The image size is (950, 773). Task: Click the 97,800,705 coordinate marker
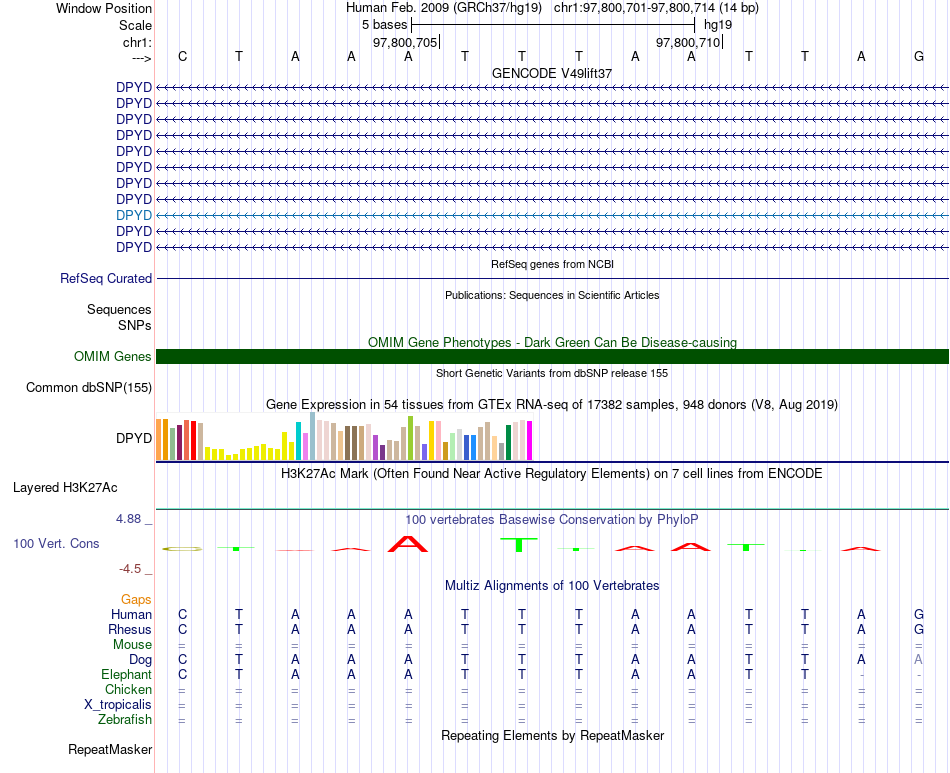pos(405,42)
